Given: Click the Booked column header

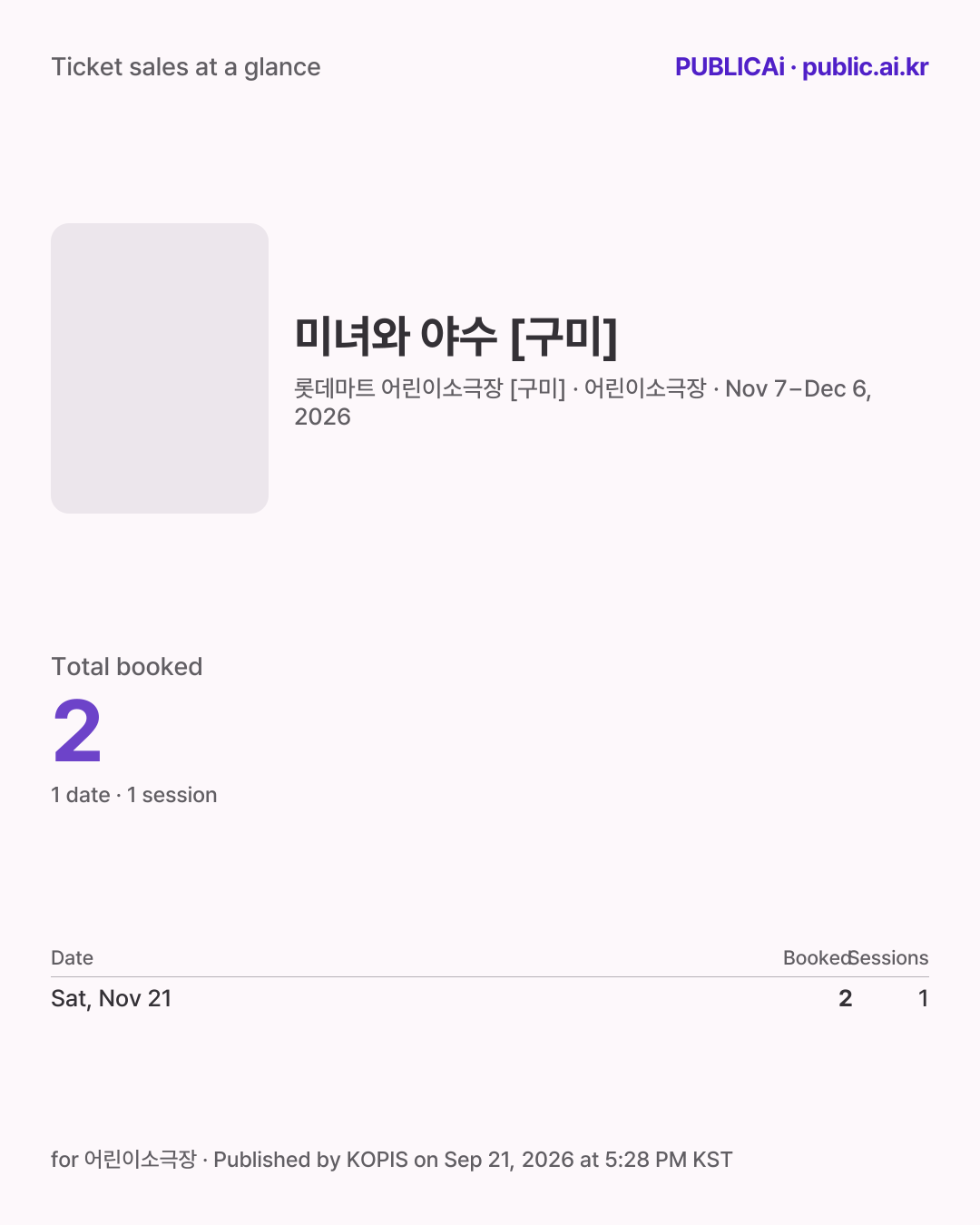Looking at the screenshot, I should click(x=817, y=958).
